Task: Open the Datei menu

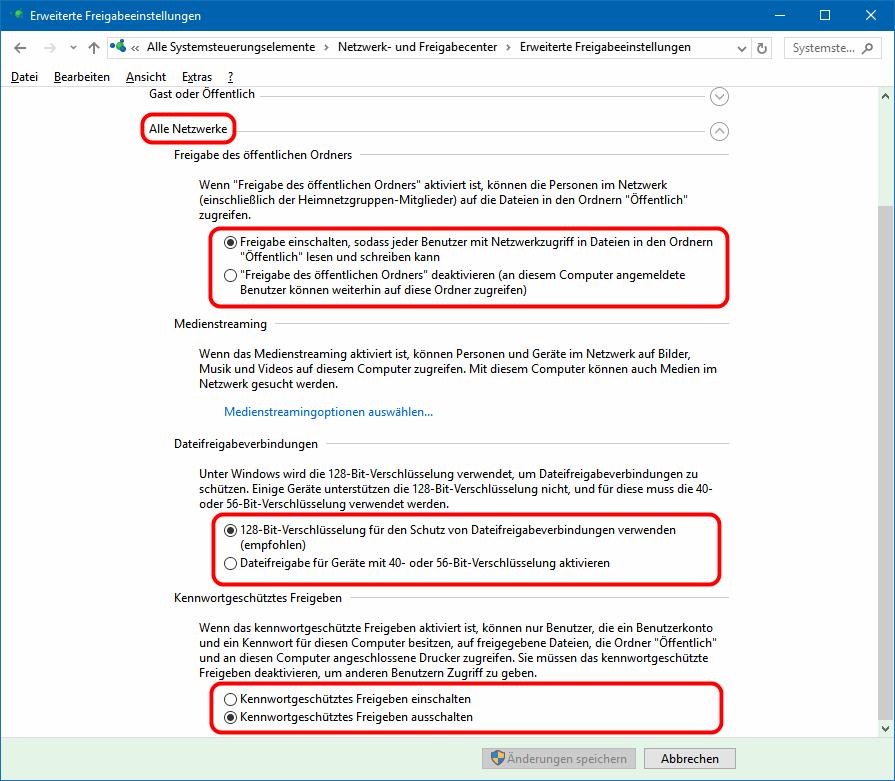Action: tap(25, 77)
